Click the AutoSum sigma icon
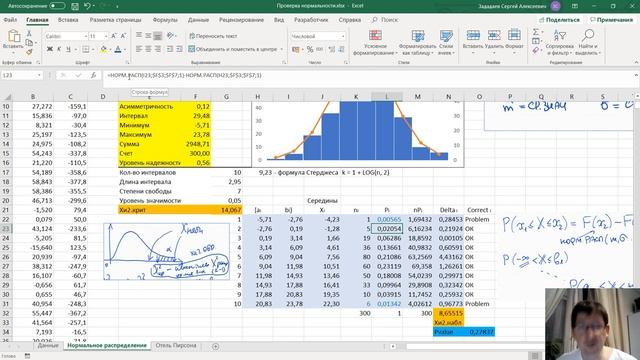The height and width of the screenshot is (360, 640). pyautogui.click(x=536, y=32)
